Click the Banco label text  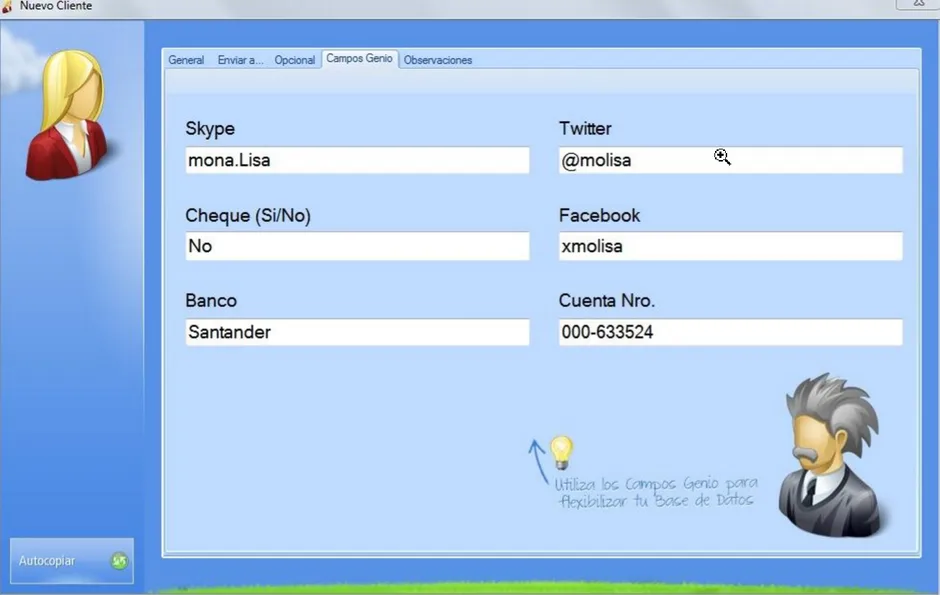point(211,300)
